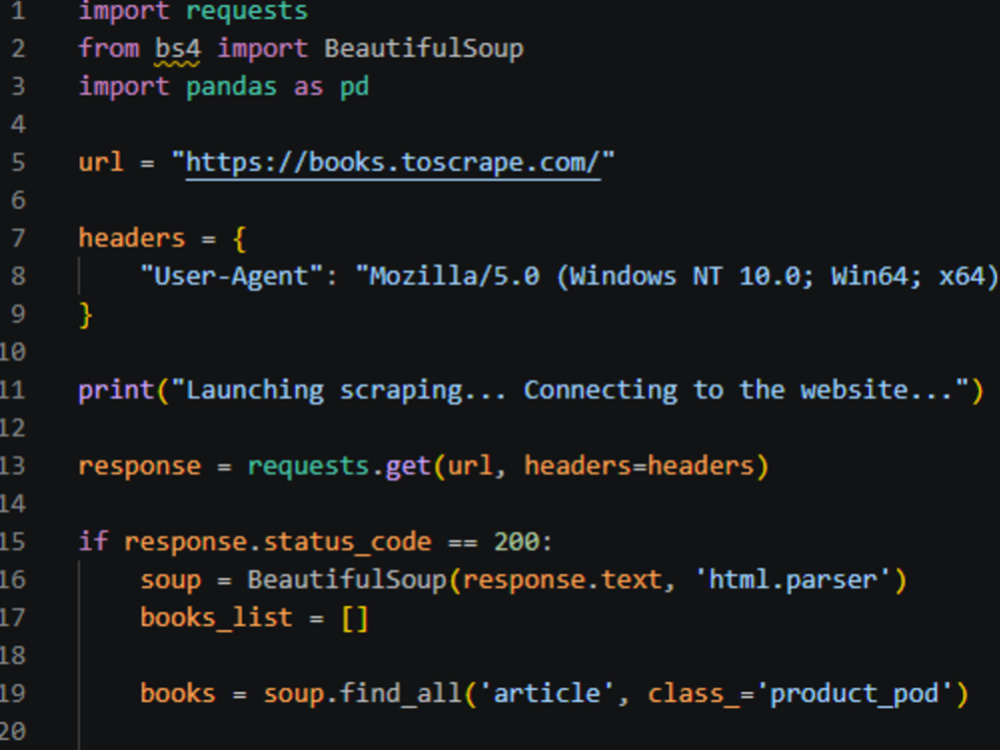Click 'response' variable on line 13
This screenshot has height=750, width=1000.
[x=139, y=466]
